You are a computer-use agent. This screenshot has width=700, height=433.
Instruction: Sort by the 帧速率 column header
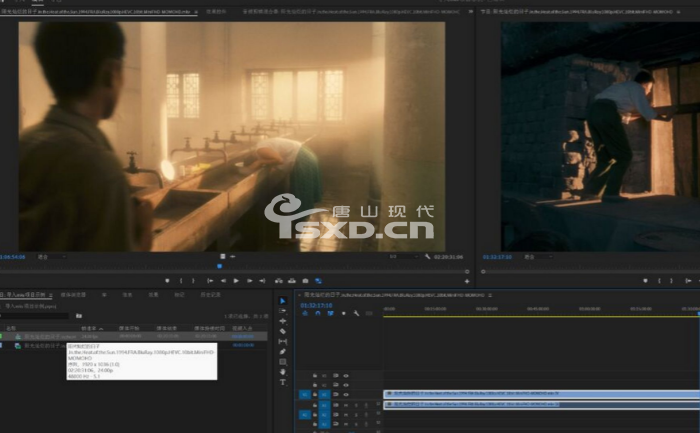click(x=92, y=329)
